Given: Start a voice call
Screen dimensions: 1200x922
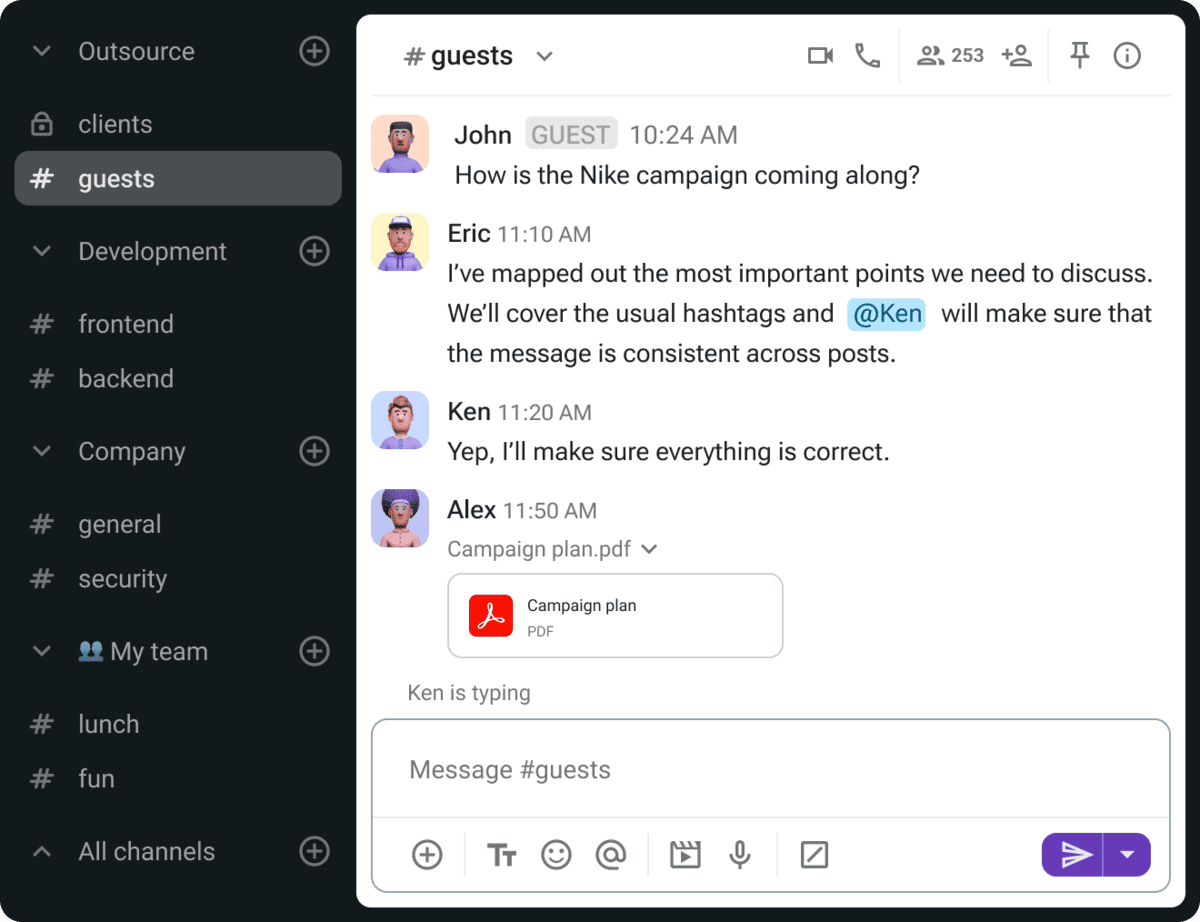Looking at the screenshot, I should pyautogui.click(x=867, y=56).
